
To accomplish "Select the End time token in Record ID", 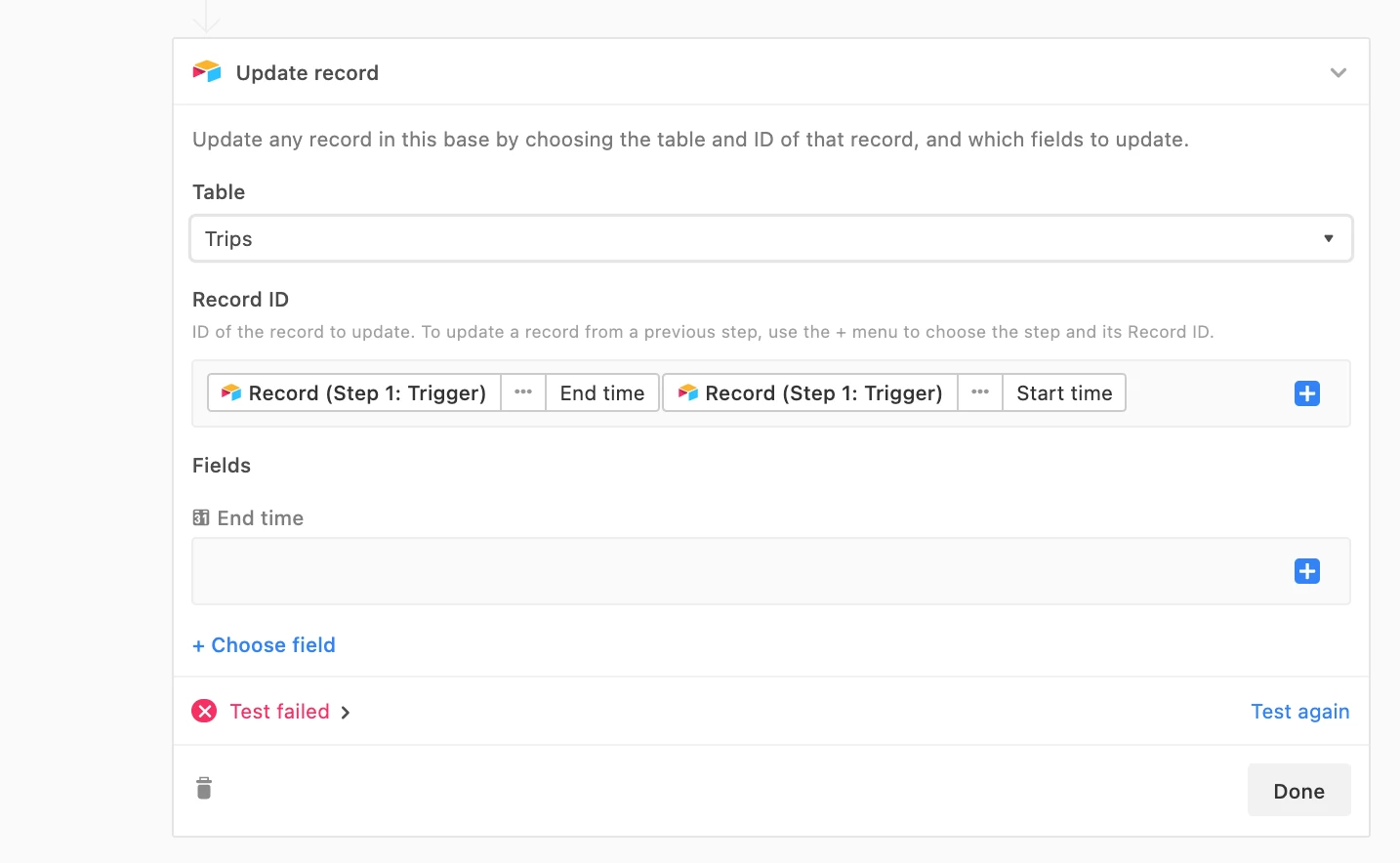I will click(602, 392).
